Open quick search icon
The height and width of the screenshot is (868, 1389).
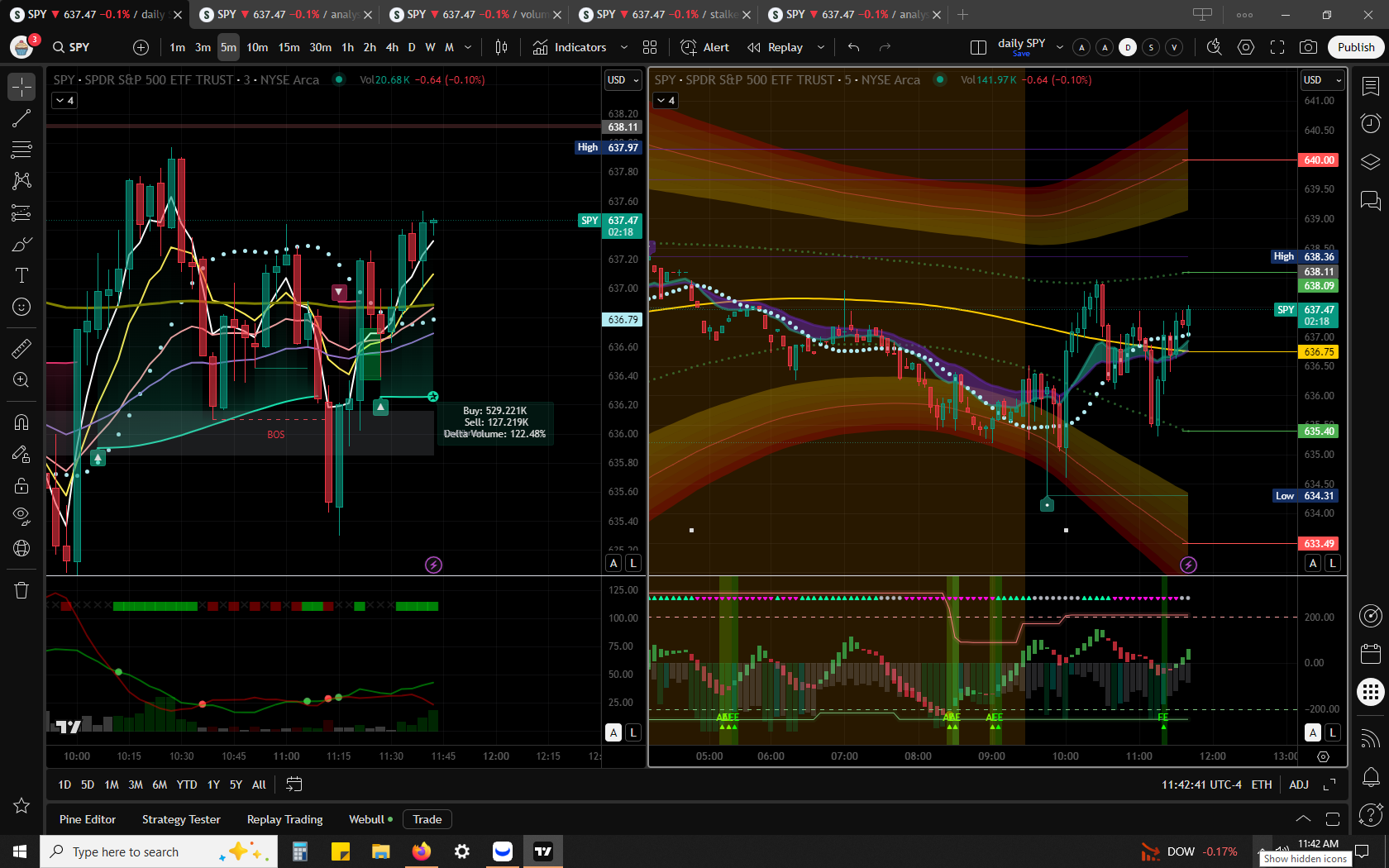click(x=1214, y=47)
